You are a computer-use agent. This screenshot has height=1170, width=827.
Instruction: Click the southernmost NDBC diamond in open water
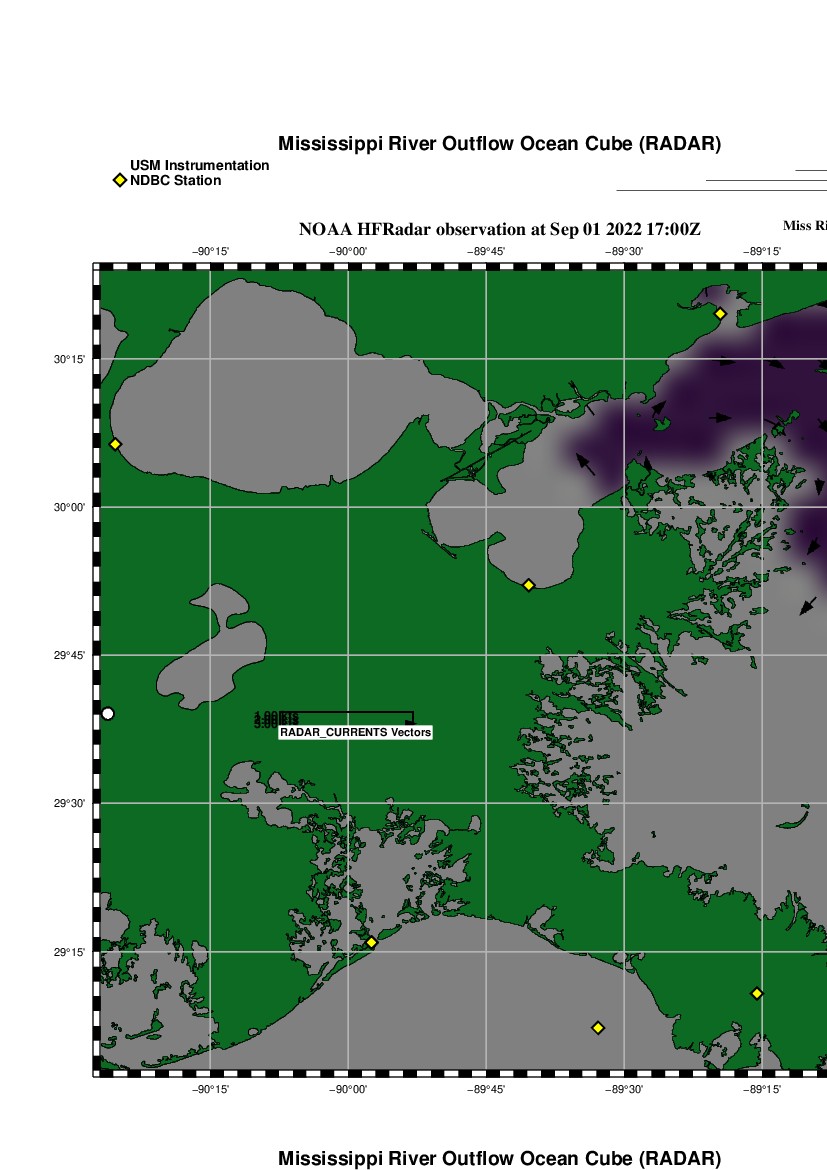click(x=598, y=1027)
